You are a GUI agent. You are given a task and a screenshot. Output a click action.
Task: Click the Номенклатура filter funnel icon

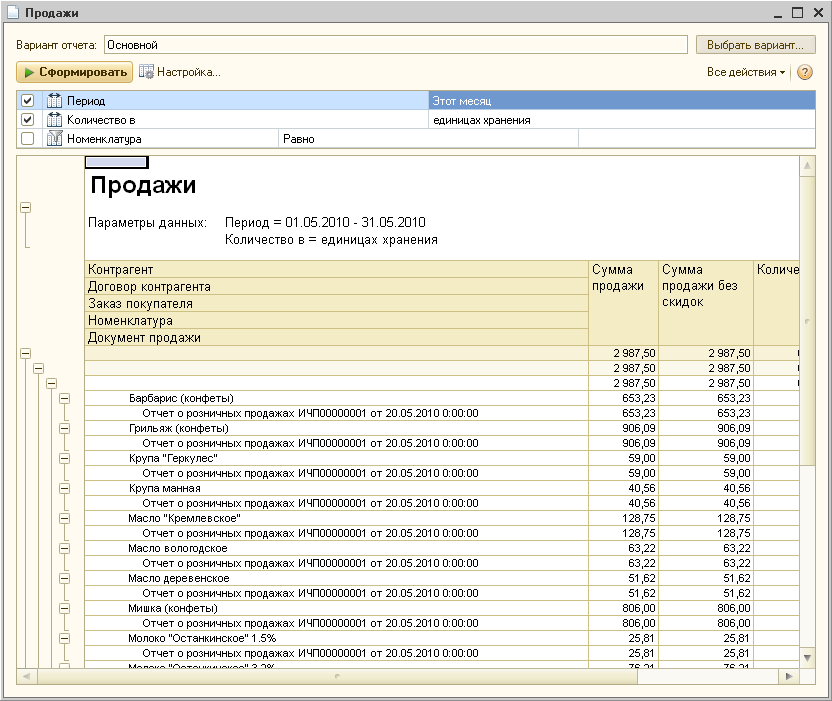[x=54, y=139]
